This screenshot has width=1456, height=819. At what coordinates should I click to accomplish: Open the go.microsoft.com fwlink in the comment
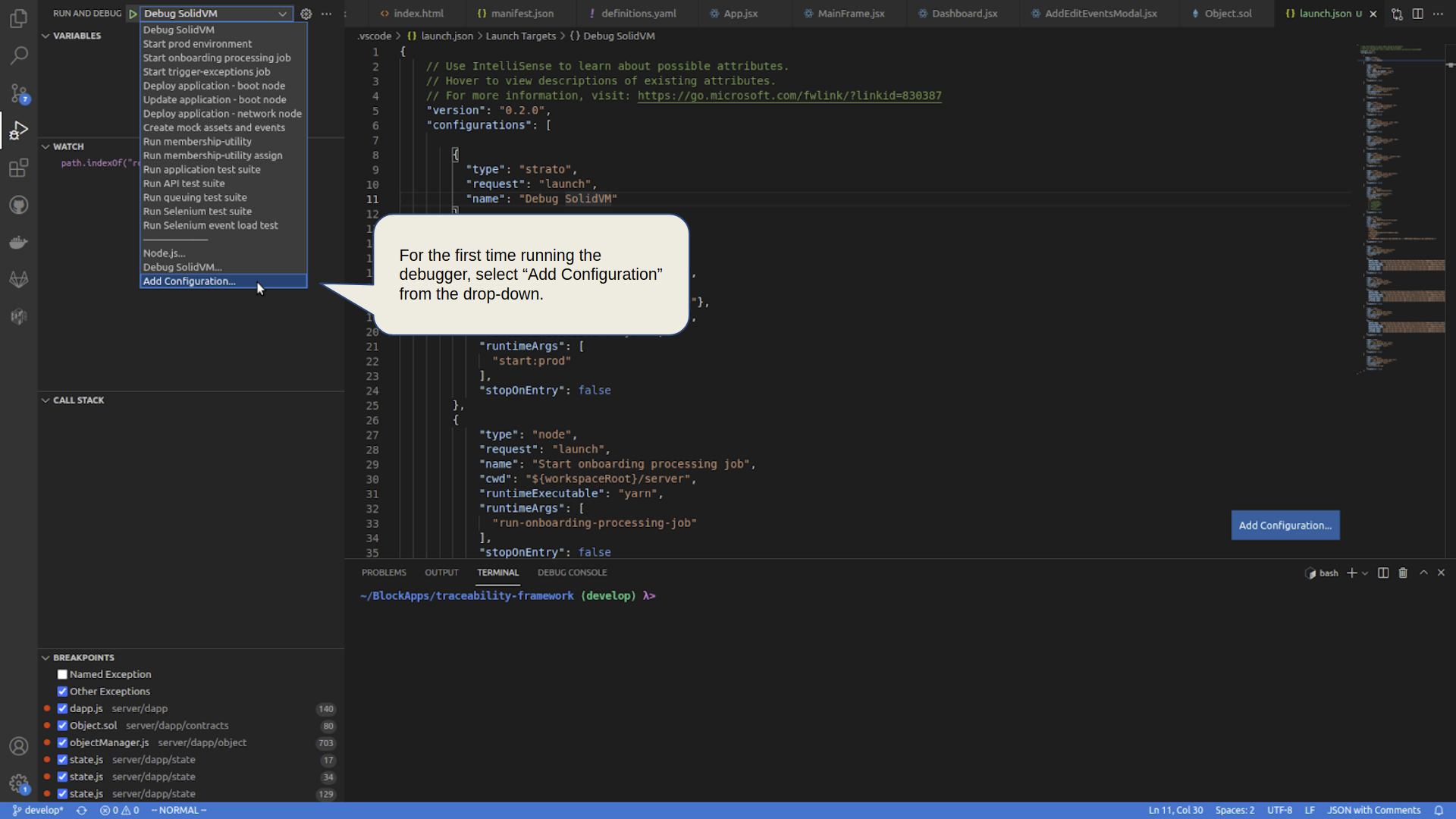coord(789,96)
